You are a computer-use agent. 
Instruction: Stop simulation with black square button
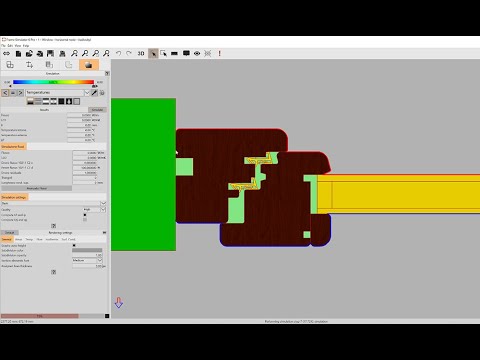tap(107, 316)
